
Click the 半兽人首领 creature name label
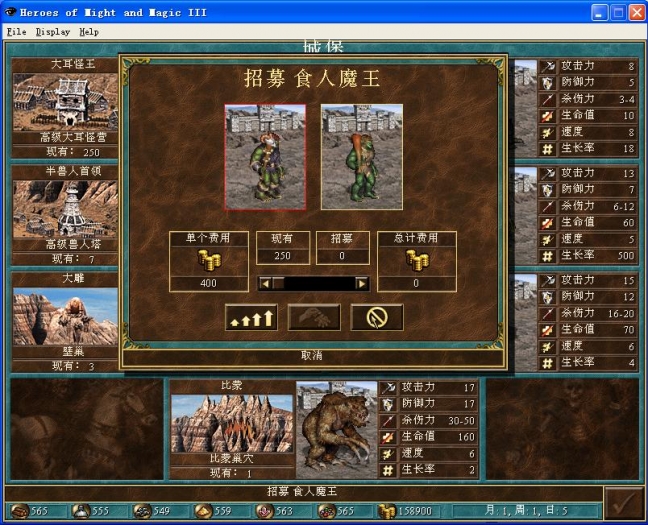click(73, 171)
